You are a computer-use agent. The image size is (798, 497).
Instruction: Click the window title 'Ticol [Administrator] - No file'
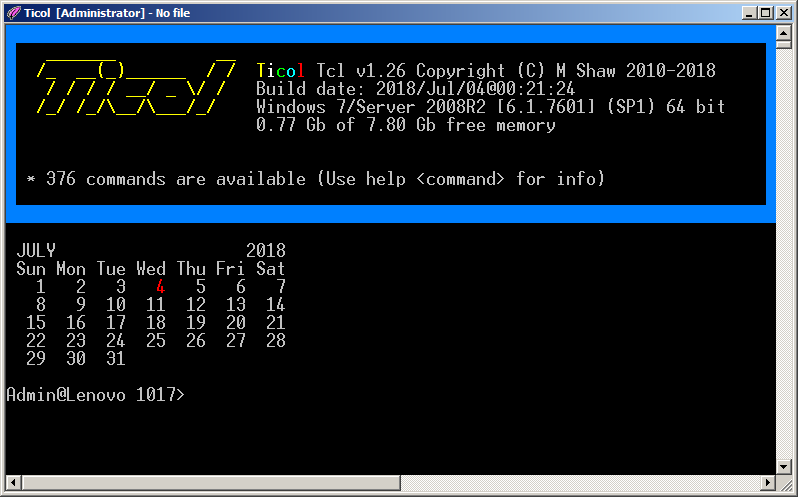pyautogui.click(x=107, y=13)
